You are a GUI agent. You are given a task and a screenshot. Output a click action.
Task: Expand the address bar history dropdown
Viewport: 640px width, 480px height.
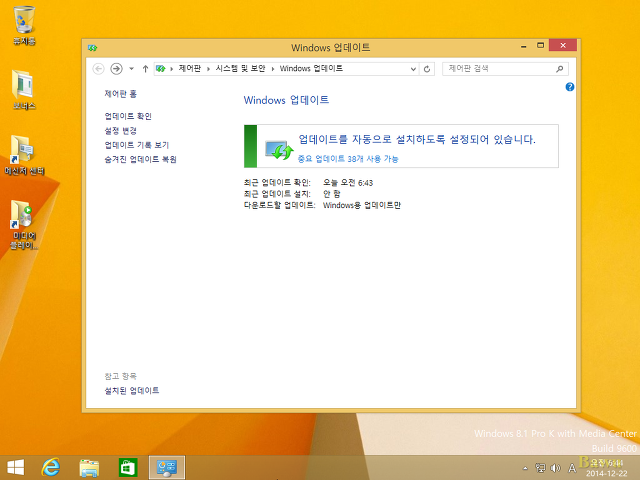413,69
